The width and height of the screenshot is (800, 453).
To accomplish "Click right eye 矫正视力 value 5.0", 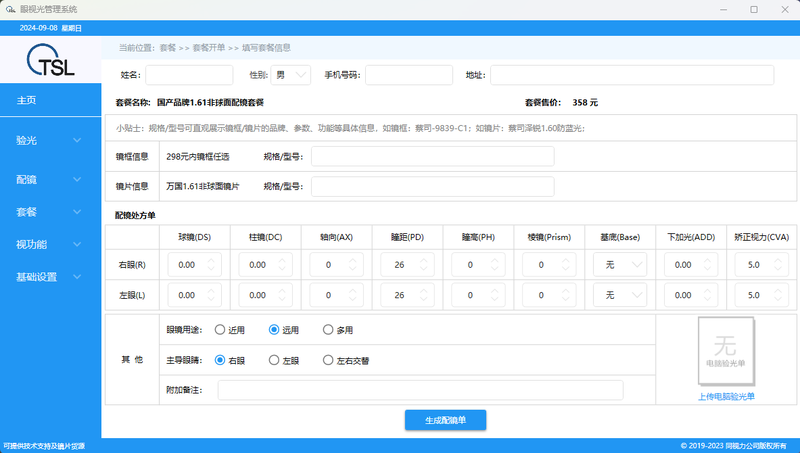I will (754, 265).
